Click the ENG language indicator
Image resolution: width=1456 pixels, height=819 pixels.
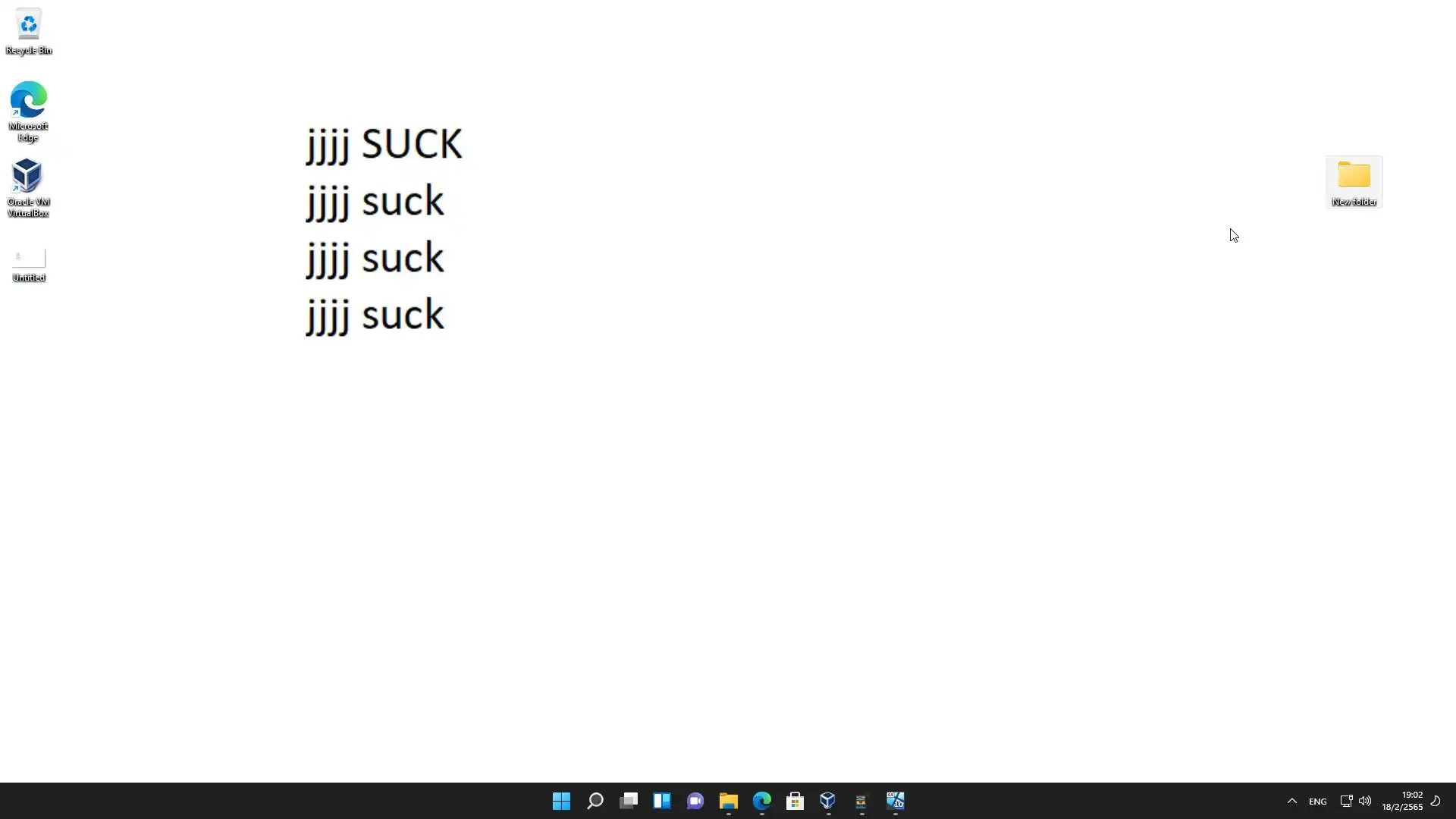1318,802
